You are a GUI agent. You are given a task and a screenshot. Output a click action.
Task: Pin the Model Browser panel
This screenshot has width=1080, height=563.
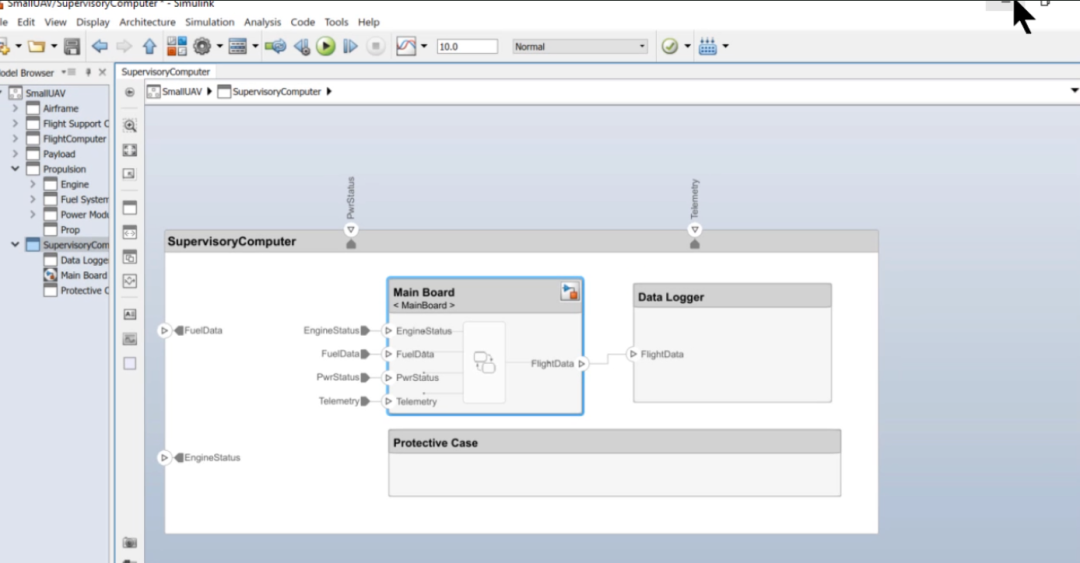[88, 72]
